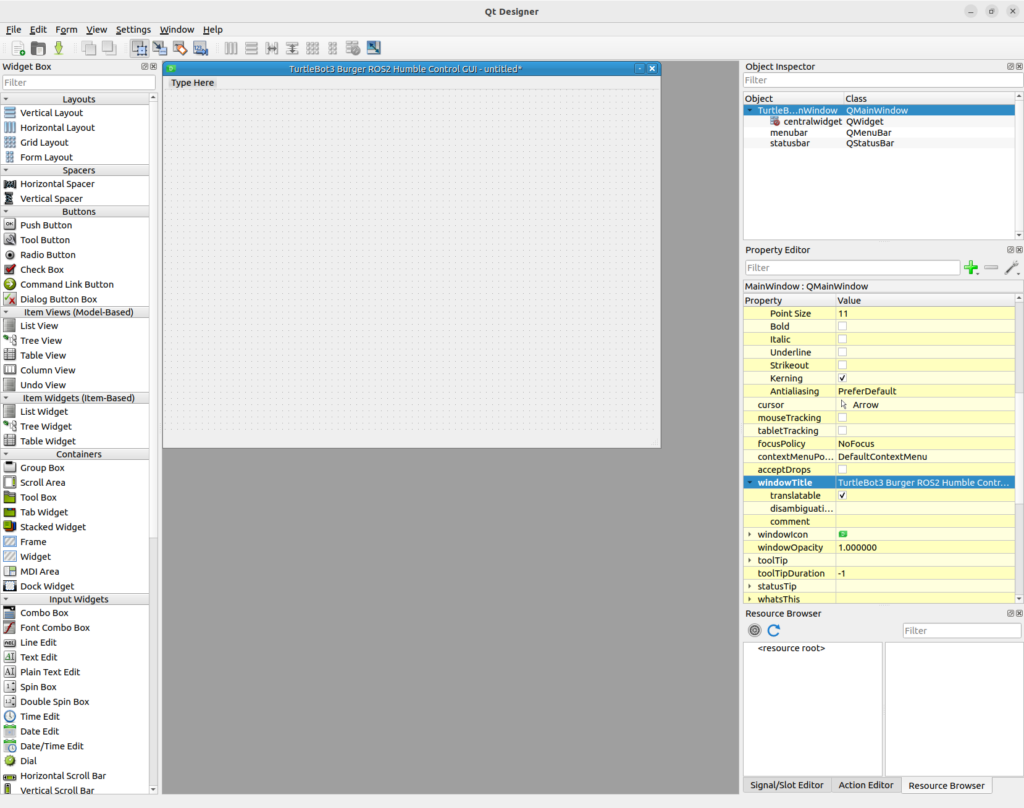Click Lay Out in Form Layout icon
This screenshot has height=808, width=1024.
332,48
